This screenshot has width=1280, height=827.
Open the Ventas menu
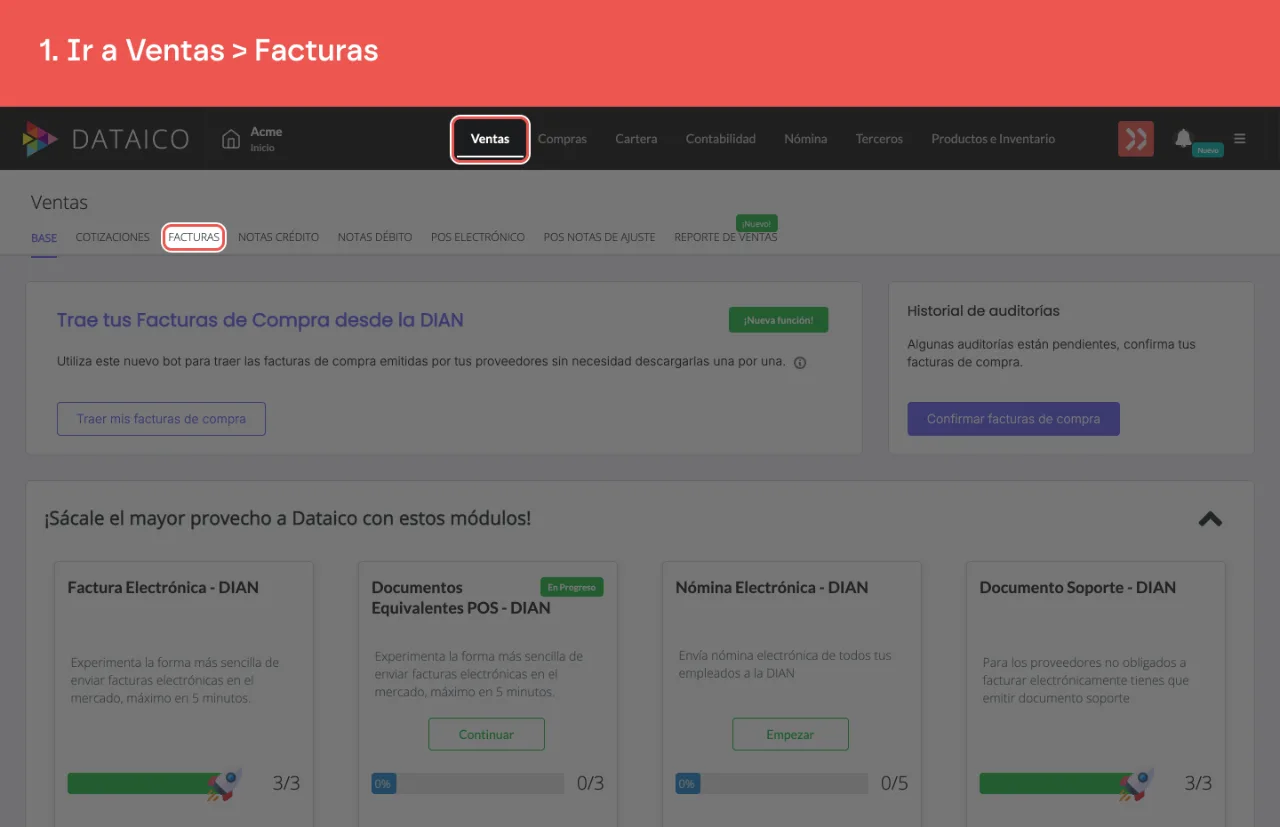point(490,139)
